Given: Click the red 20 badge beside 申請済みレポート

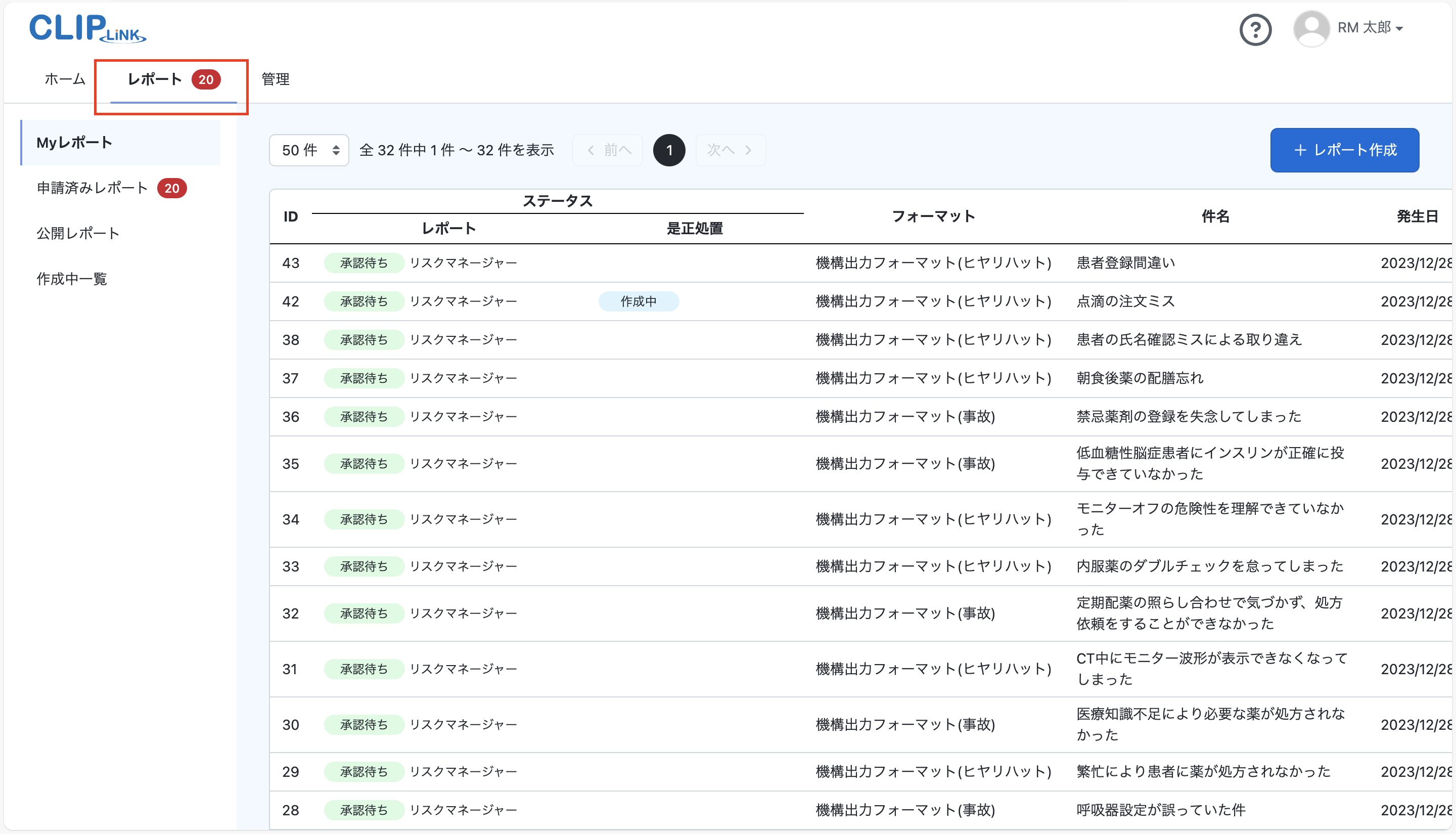Looking at the screenshot, I should pos(172,188).
